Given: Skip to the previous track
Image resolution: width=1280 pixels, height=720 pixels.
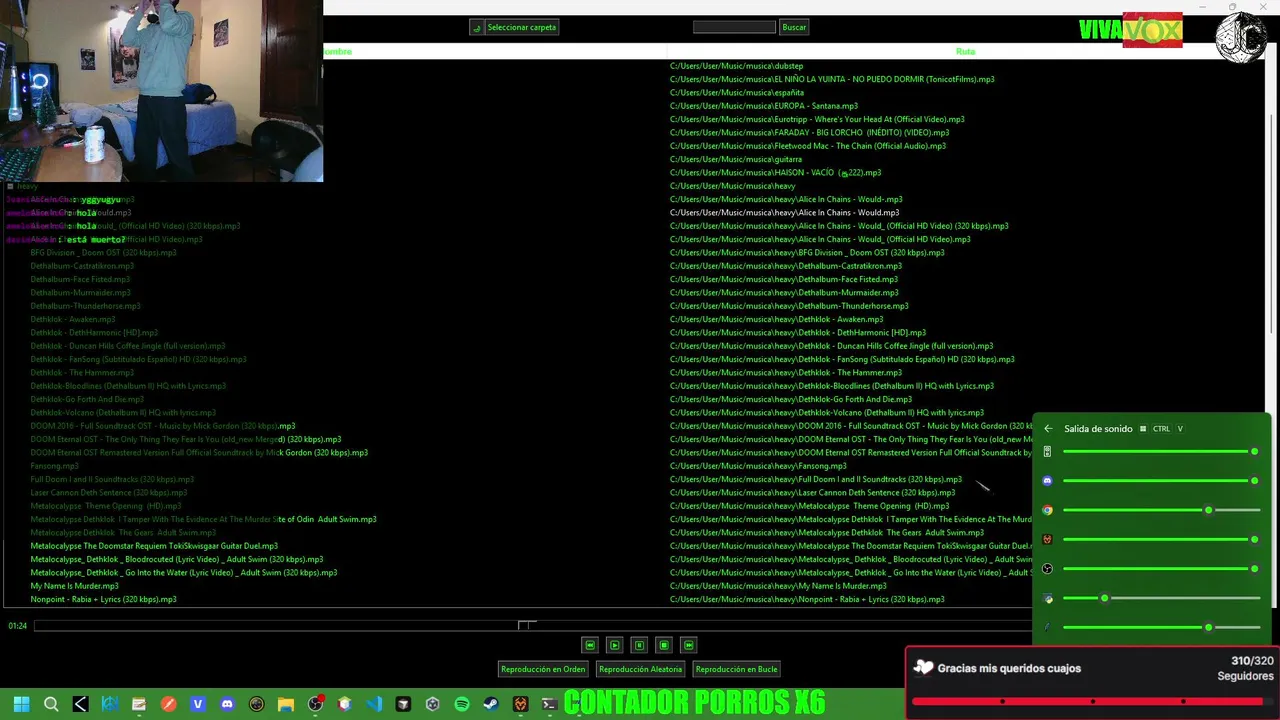Looking at the screenshot, I should (x=590, y=645).
